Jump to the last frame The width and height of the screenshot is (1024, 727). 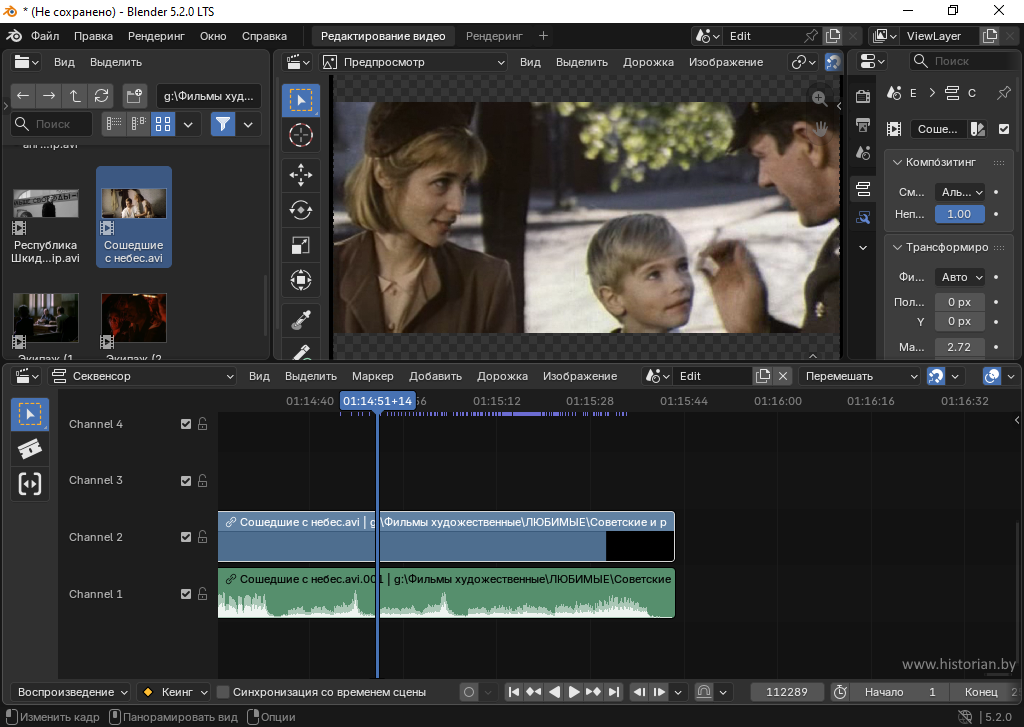click(x=614, y=692)
